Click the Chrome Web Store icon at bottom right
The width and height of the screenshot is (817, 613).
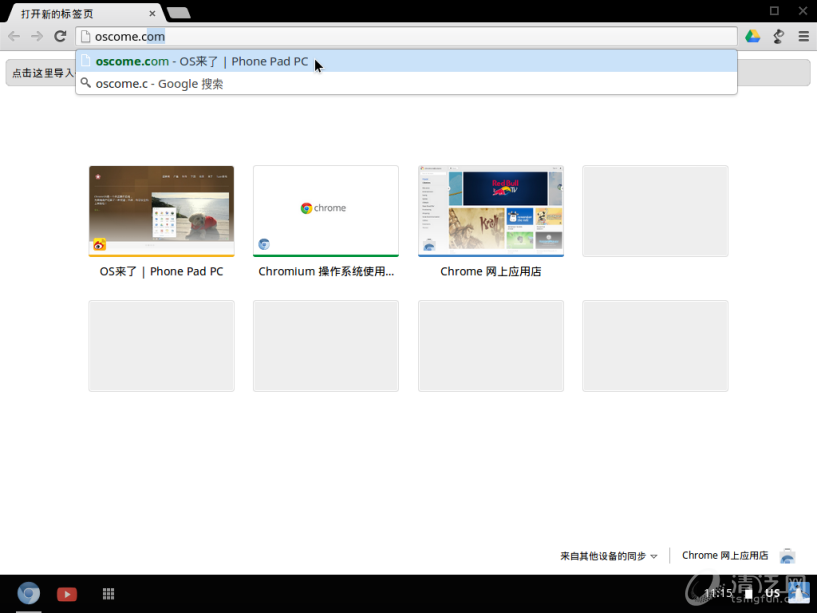[788, 556]
